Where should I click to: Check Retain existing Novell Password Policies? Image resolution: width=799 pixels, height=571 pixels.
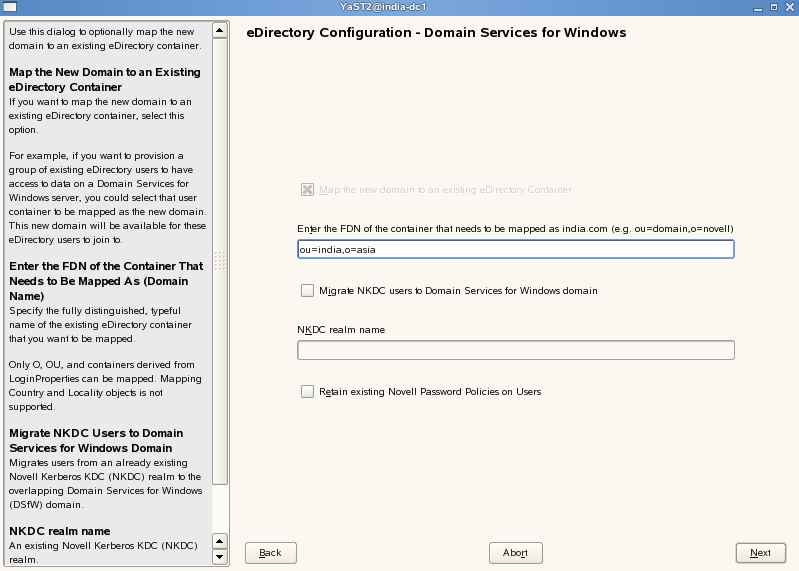[307, 392]
